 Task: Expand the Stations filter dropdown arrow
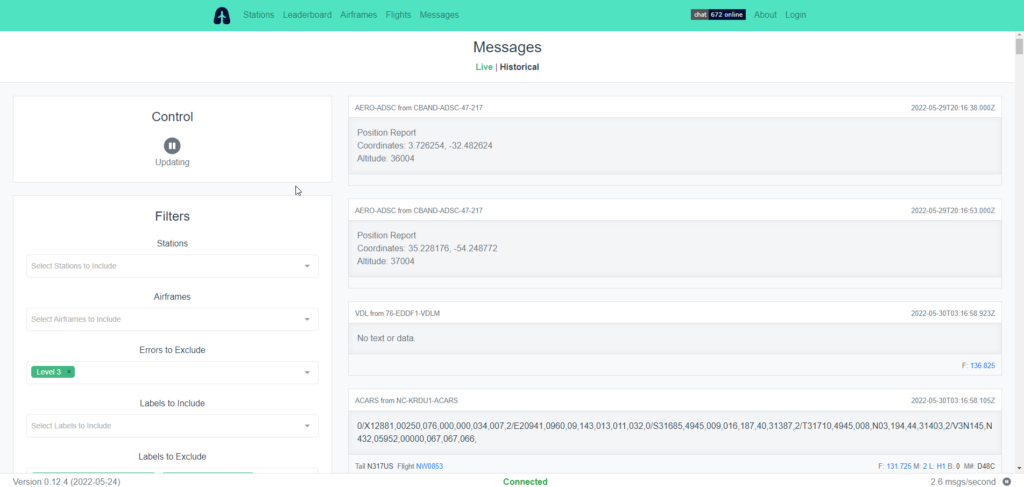(x=307, y=266)
